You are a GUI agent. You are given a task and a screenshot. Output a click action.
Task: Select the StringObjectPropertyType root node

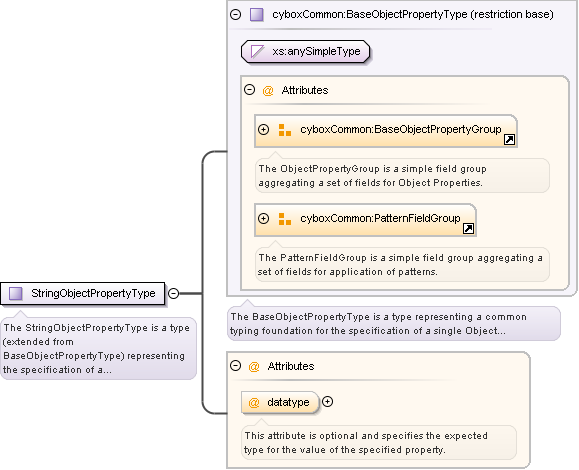[x=83, y=294]
